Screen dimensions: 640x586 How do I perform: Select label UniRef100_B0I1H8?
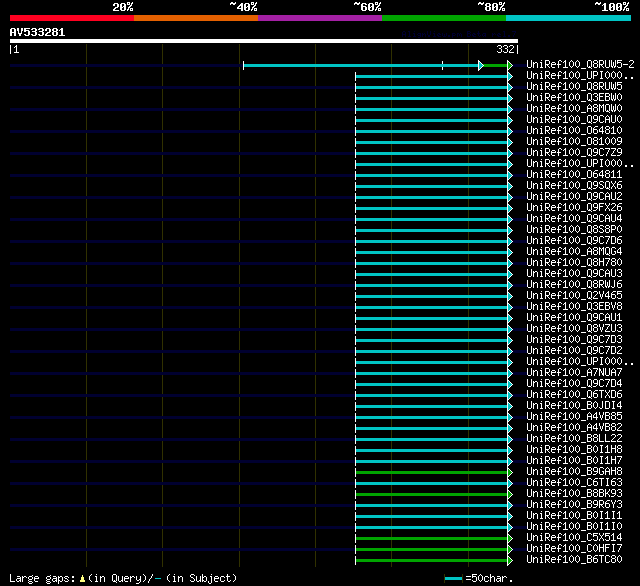(574, 450)
